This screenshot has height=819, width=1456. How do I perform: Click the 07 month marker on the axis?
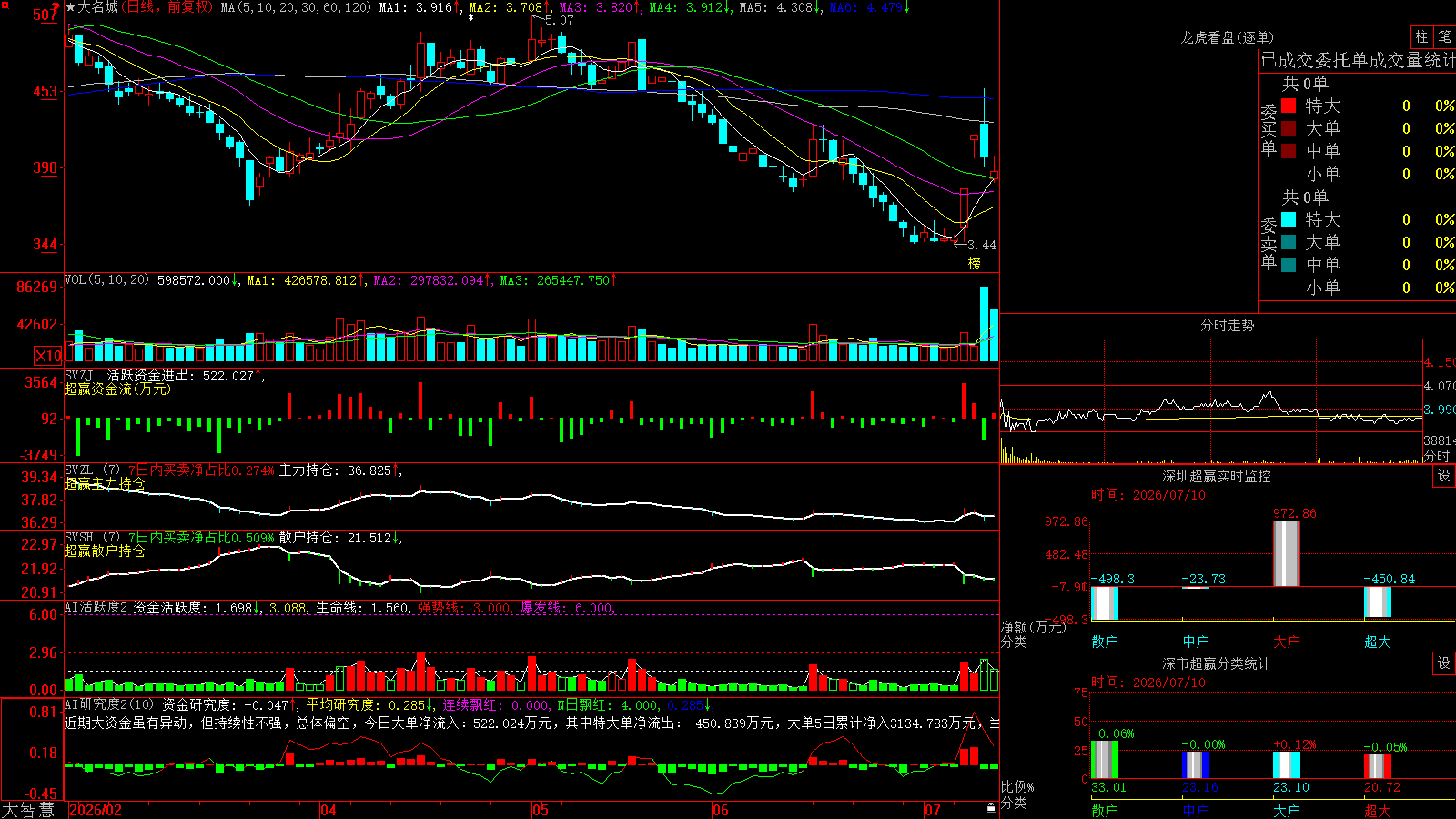[933, 810]
